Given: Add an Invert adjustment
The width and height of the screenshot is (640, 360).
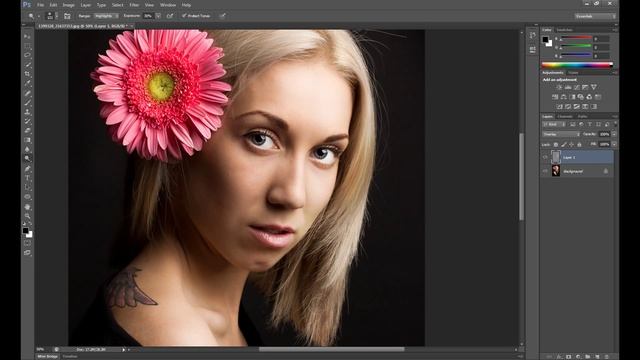Looking at the screenshot, I should pyautogui.click(x=559, y=107).
